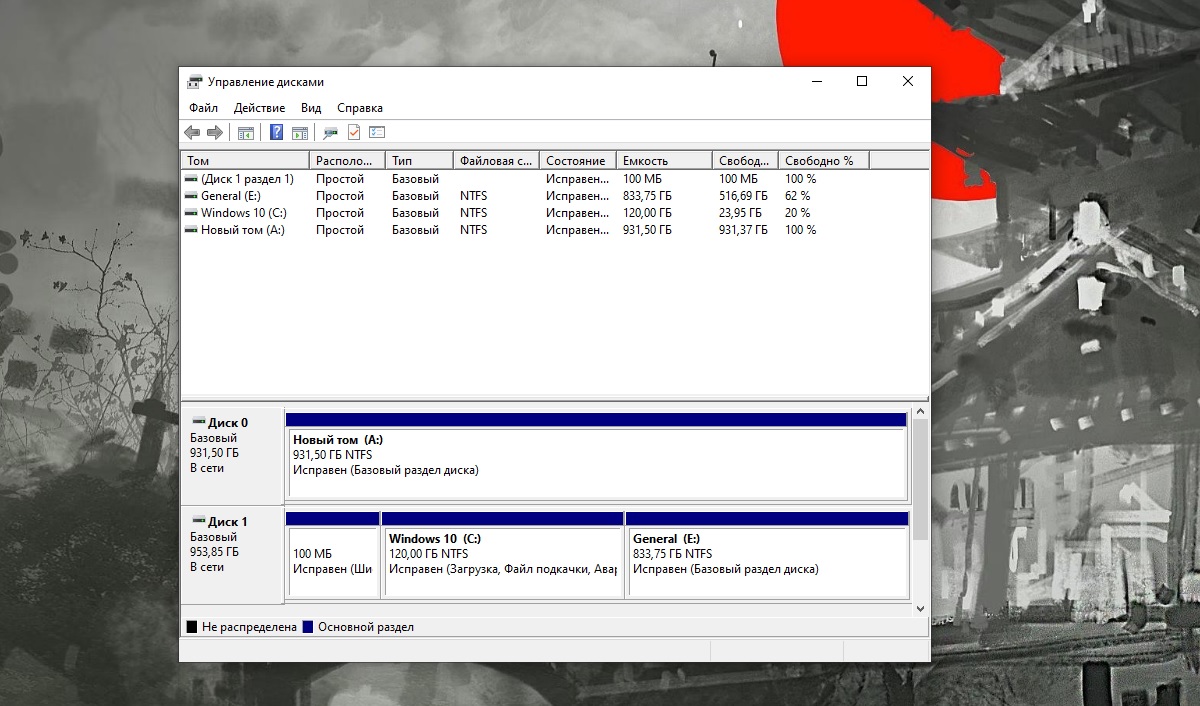
Task: Click the Back arrow toolbar icon
Action: (192, 133)
